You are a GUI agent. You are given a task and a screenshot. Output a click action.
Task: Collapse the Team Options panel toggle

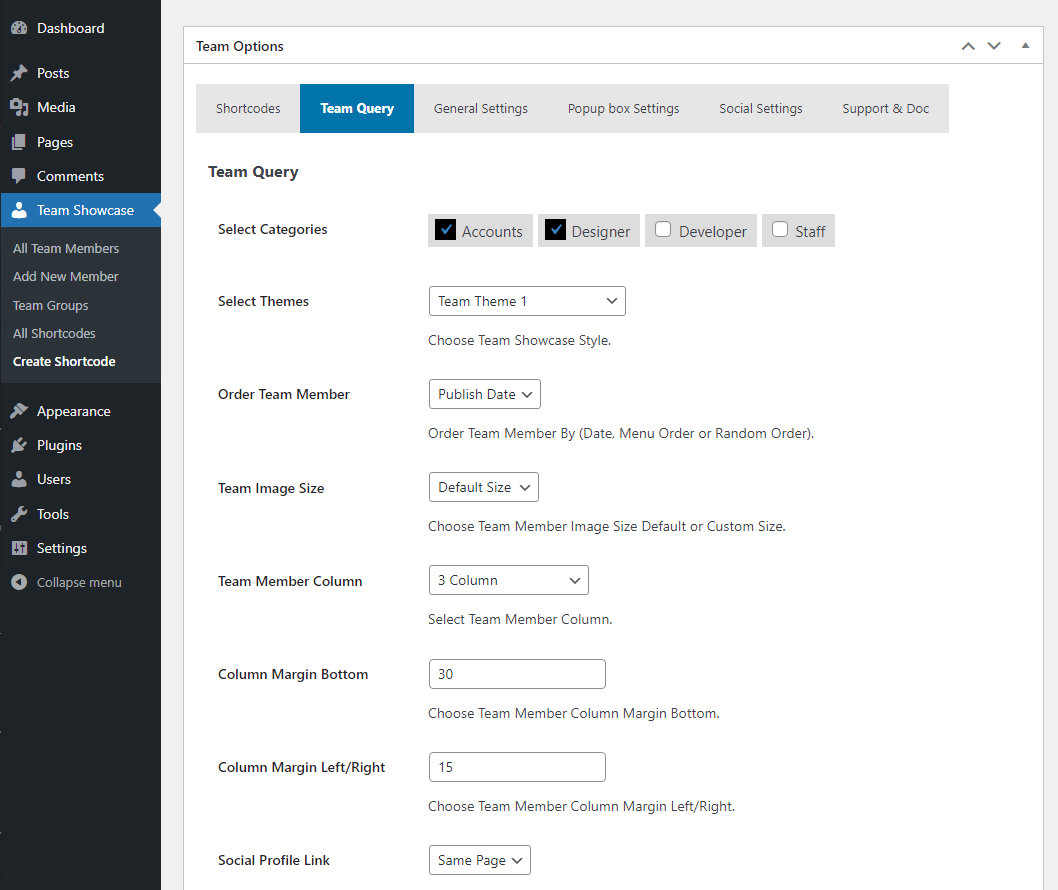coord(1025,46)
